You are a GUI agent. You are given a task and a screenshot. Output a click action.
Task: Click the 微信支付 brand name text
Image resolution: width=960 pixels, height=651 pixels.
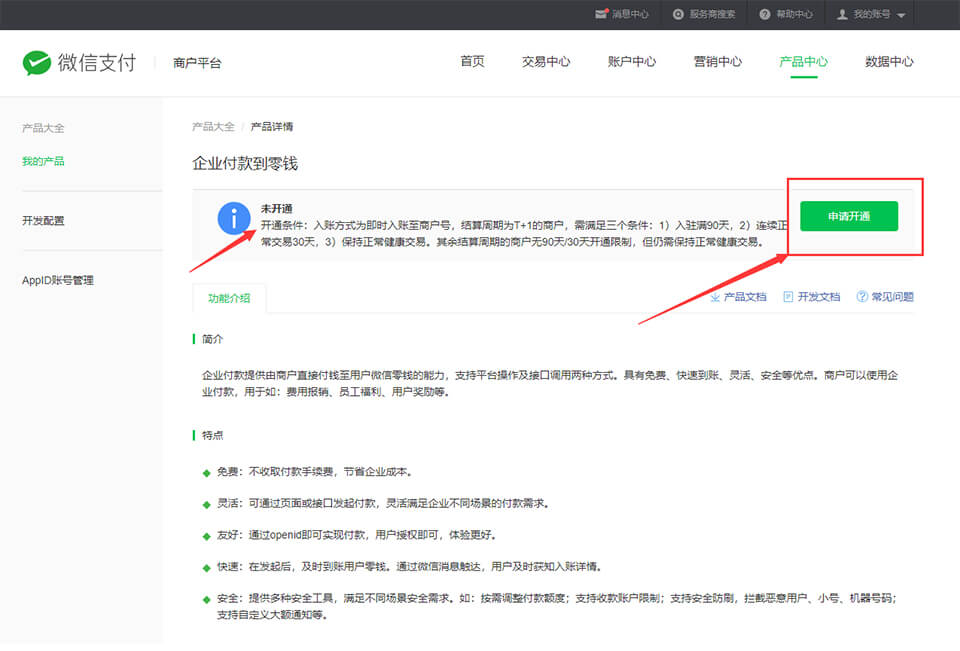pos(97,62)
